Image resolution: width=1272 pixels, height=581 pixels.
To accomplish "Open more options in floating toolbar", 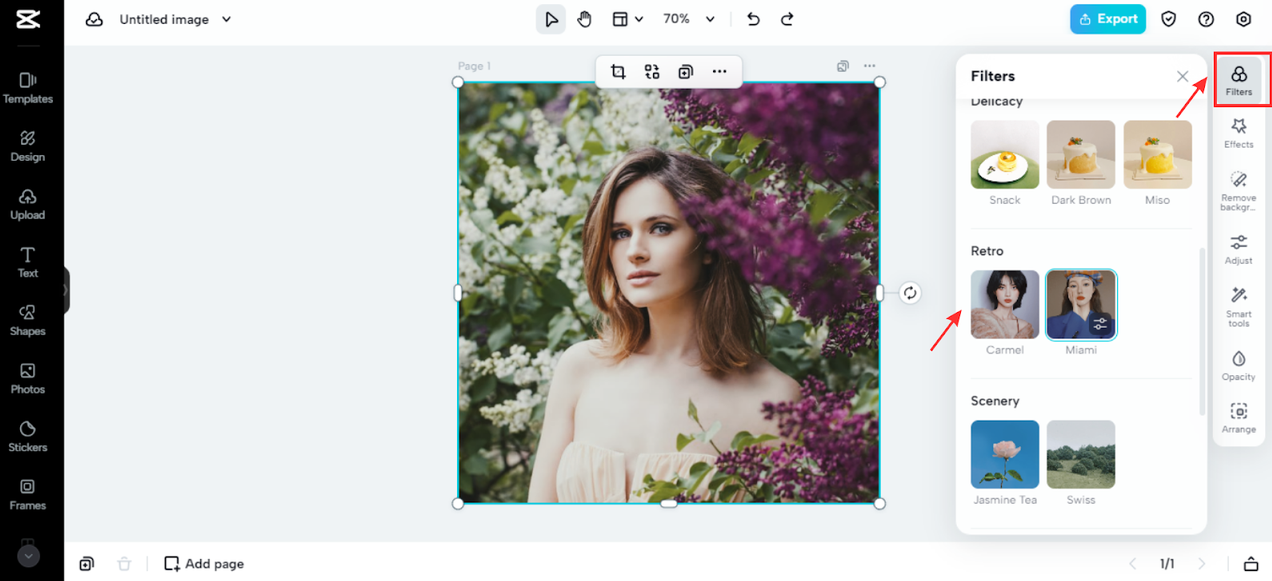I will pyautogui.click(x=719, y=71).
